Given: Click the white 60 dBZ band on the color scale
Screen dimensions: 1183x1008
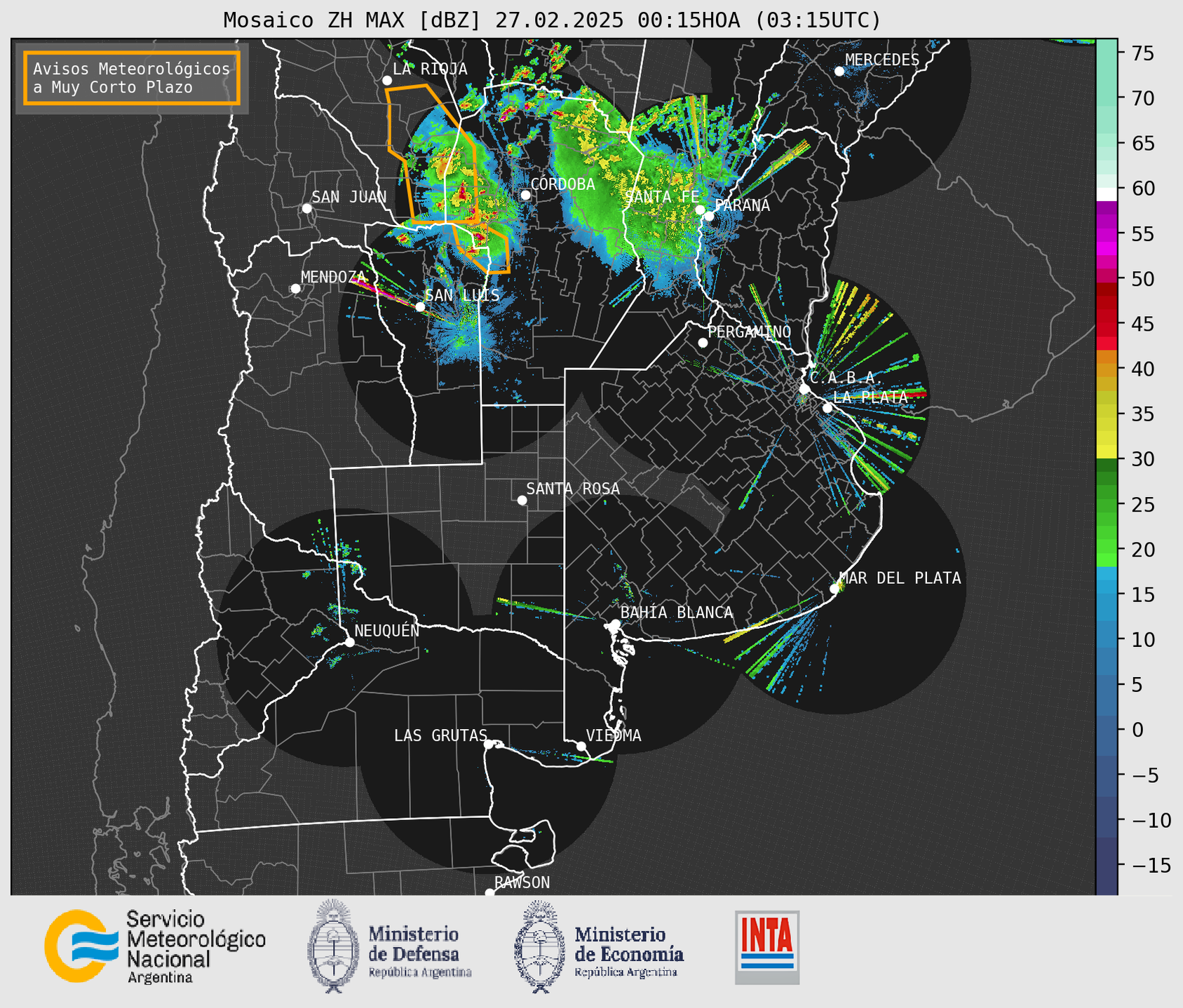Looking at the screenshot, I should 1107,194.
